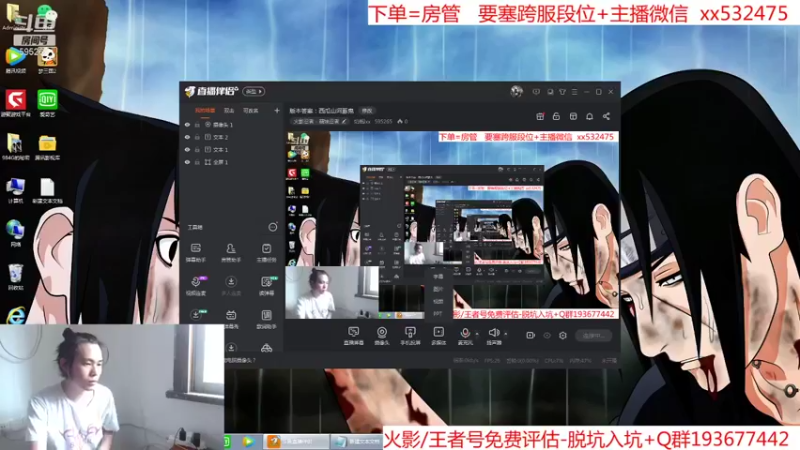
Task: Choose 图片 from the multimedia popup menu
Action: click(x=438, y=289)
